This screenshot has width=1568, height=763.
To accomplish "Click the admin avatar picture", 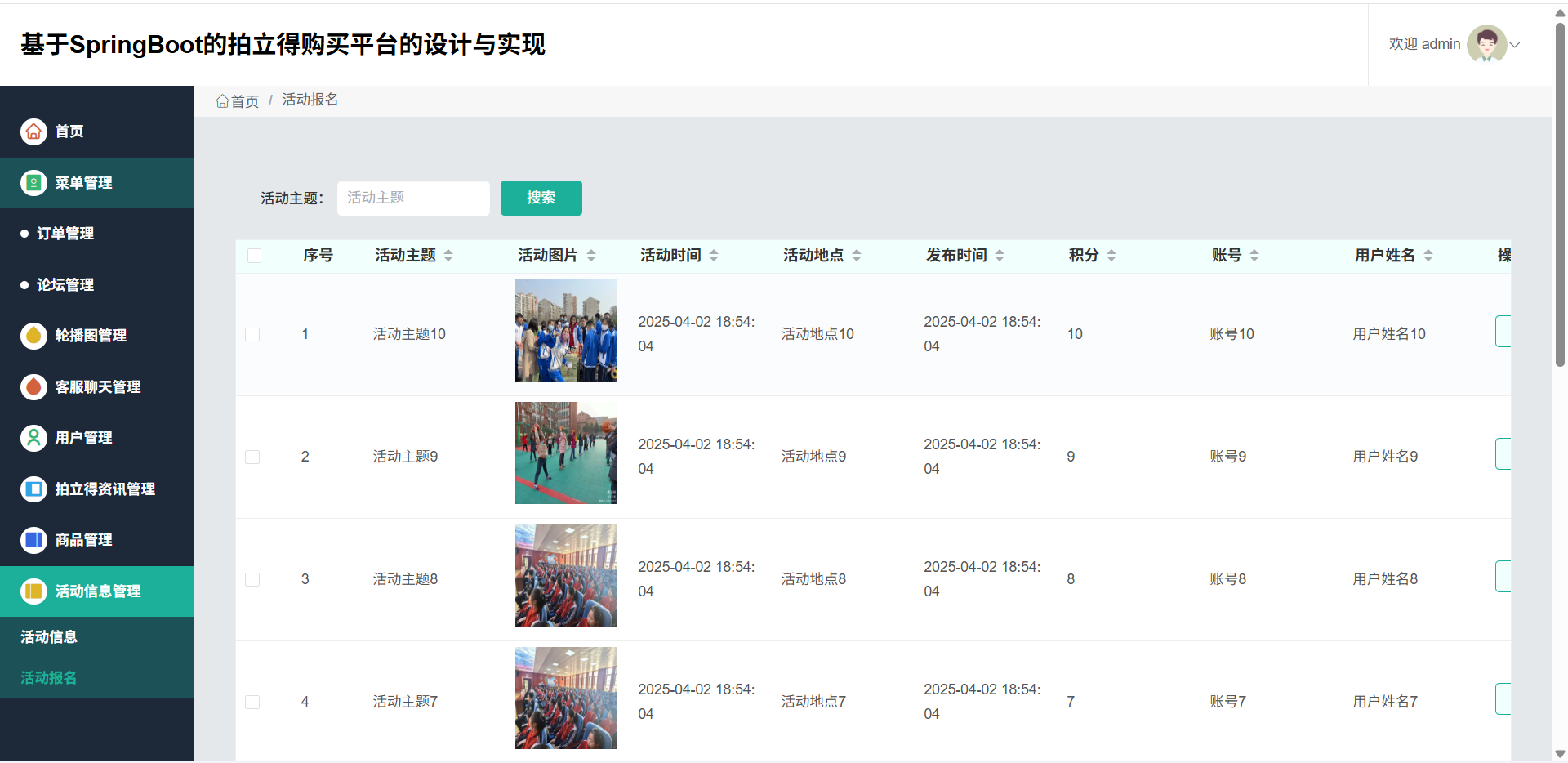I will [x=1486, y=44].
